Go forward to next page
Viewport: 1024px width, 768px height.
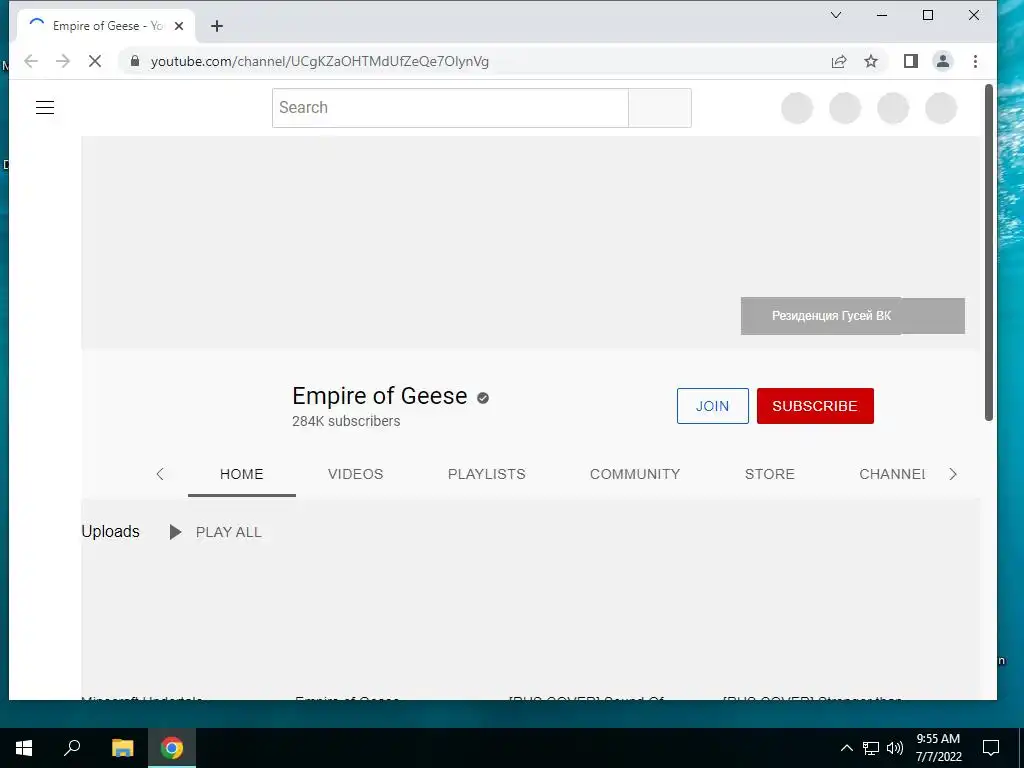63,61
